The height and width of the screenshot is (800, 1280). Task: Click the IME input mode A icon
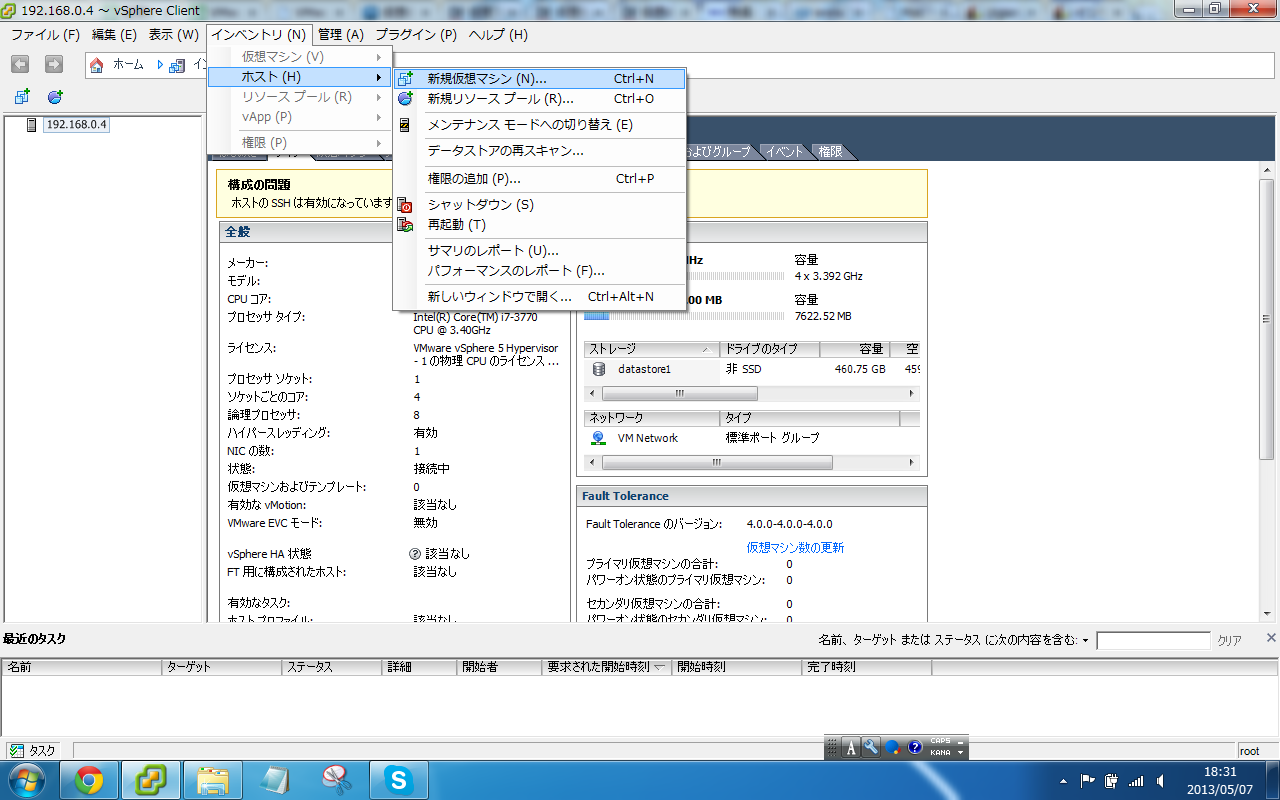click(852, 747)
